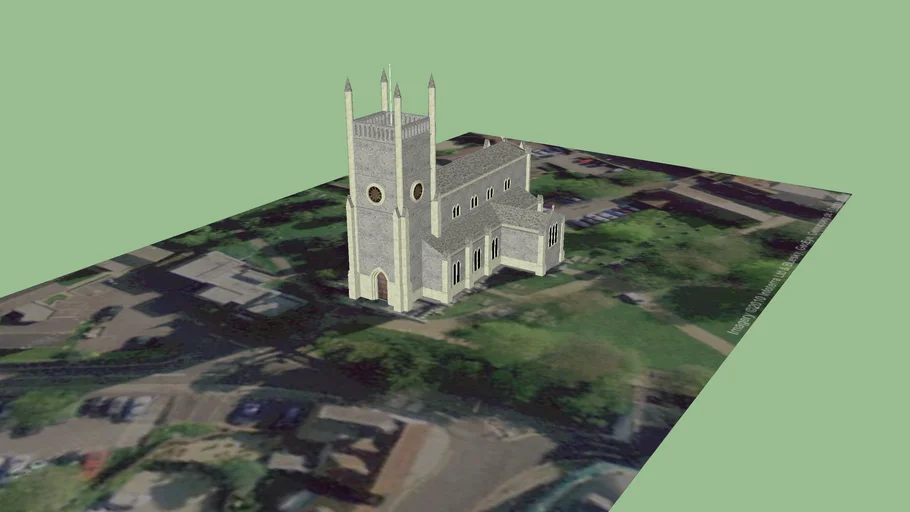Click the upper arched windows on the nave wall
Image resolution: width=910 pixels, height=512 pixels.
click(x=473, y=202)
